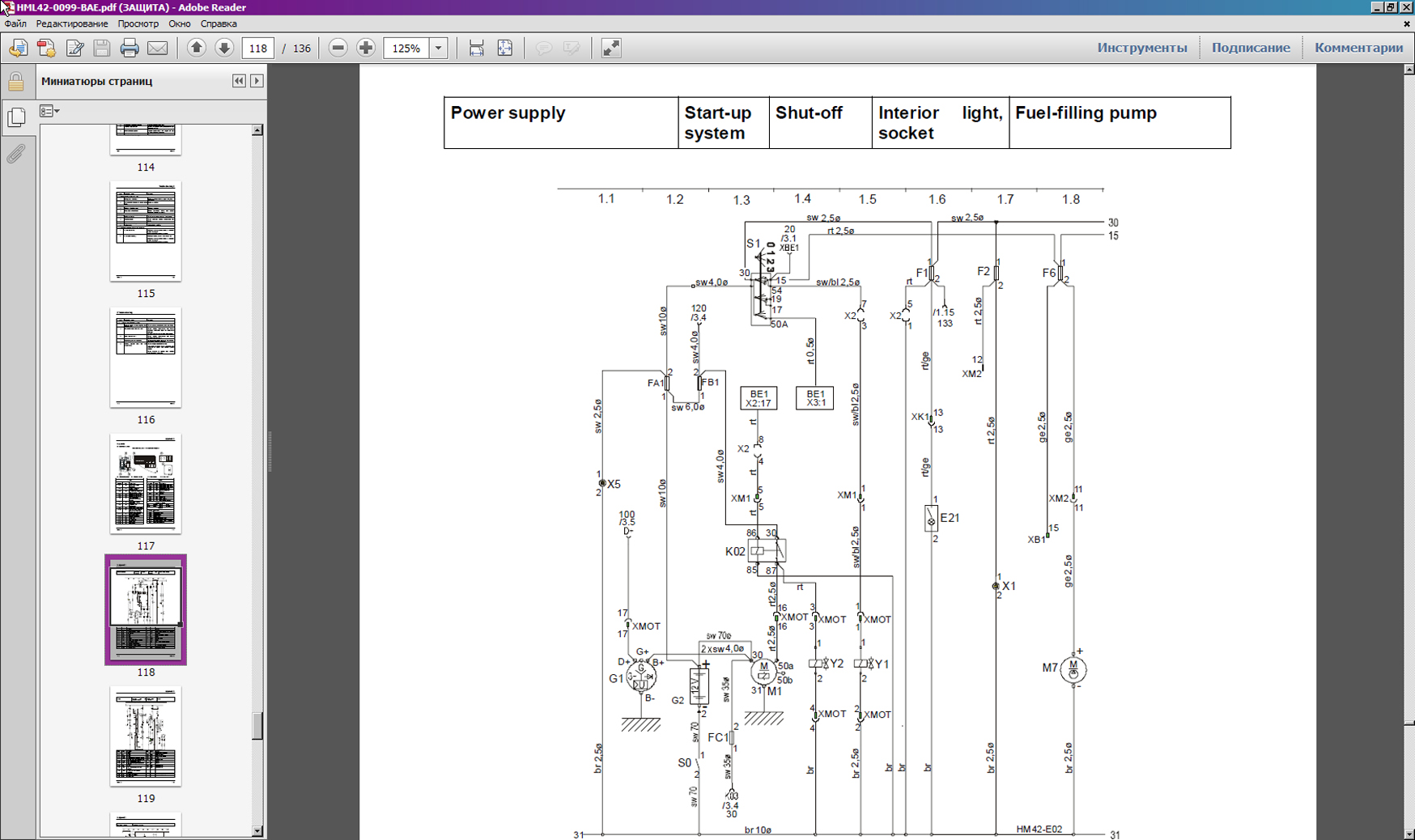The image size is (1415, 840).
Task: Go to previous page arrow
Action: coord(196,49)
